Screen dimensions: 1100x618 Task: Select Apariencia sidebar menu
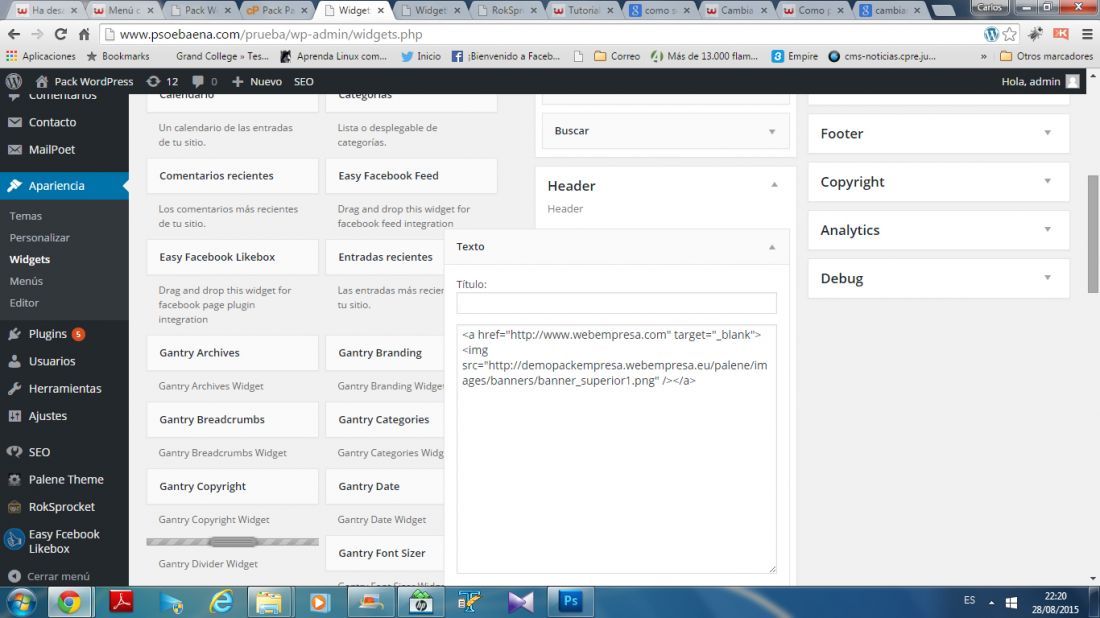coord(65,186)
